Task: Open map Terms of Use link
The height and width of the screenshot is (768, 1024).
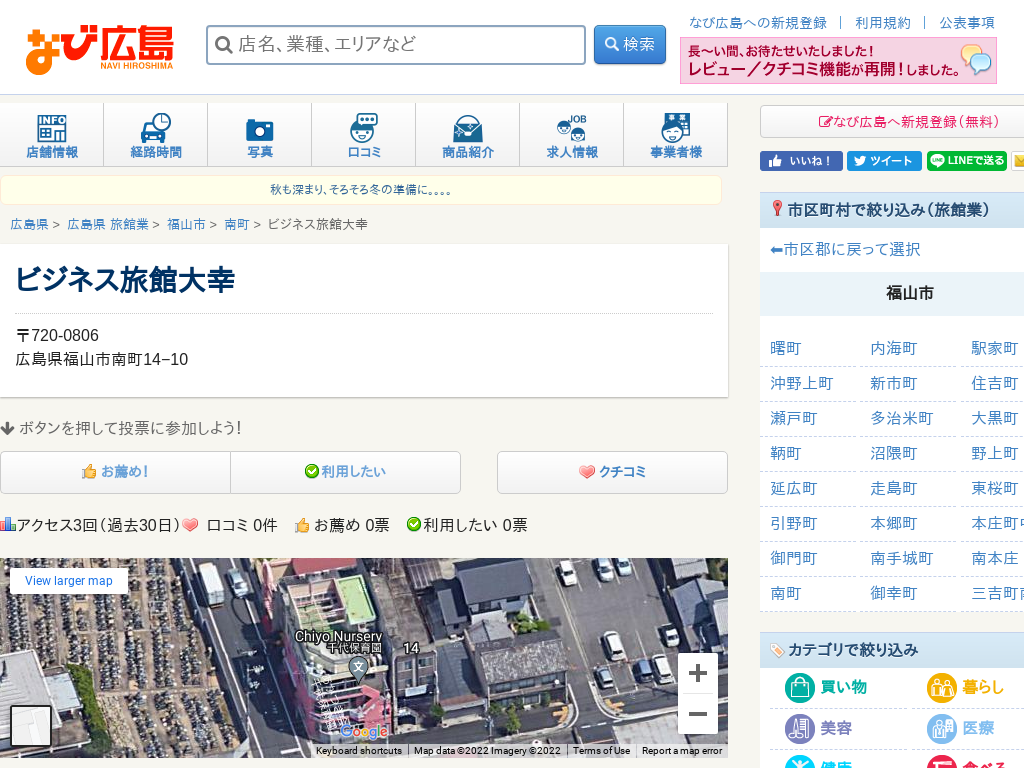Action: [601, 750]
